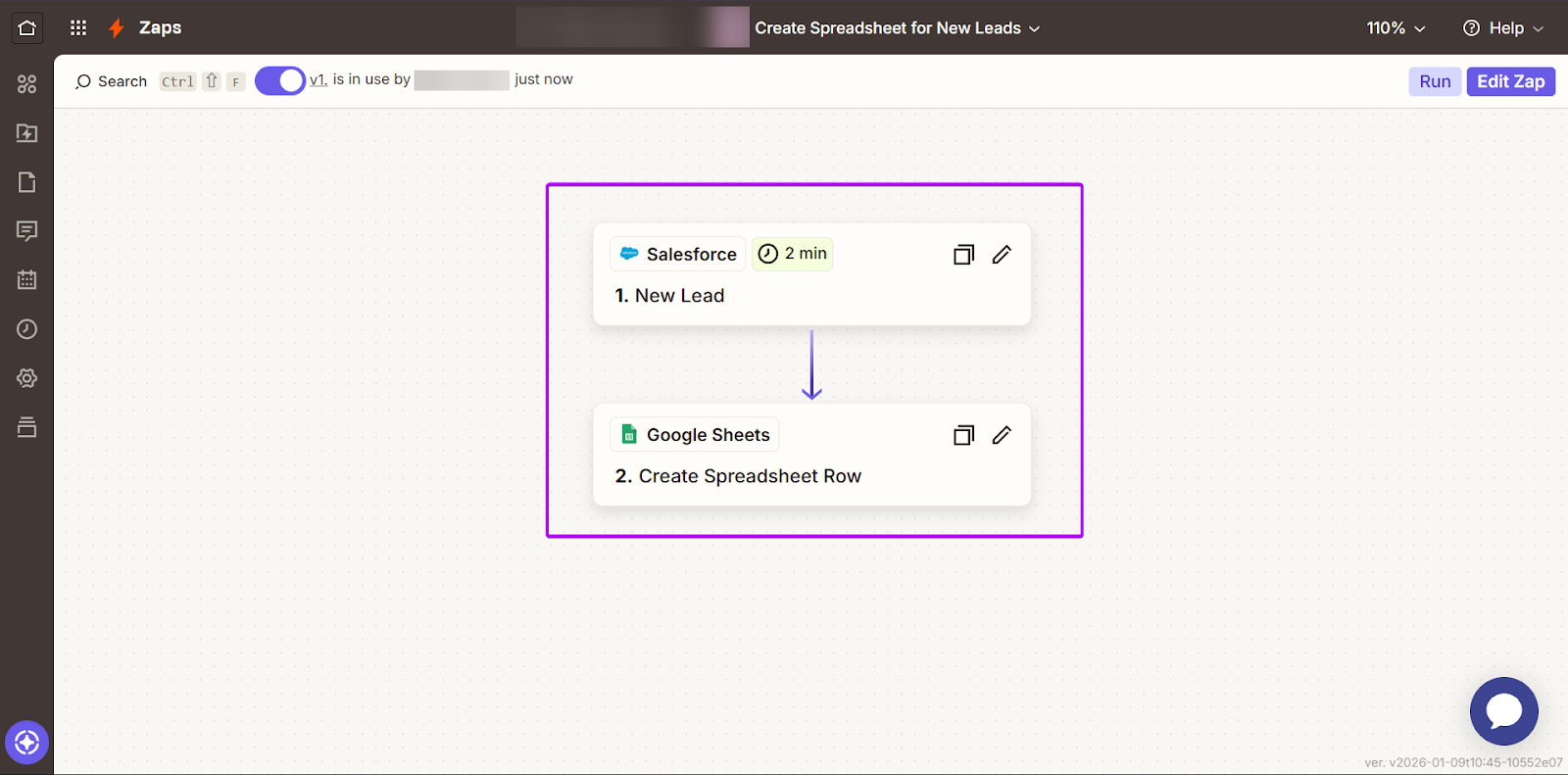Open the settings gear sidebar icon

[27, 378]
